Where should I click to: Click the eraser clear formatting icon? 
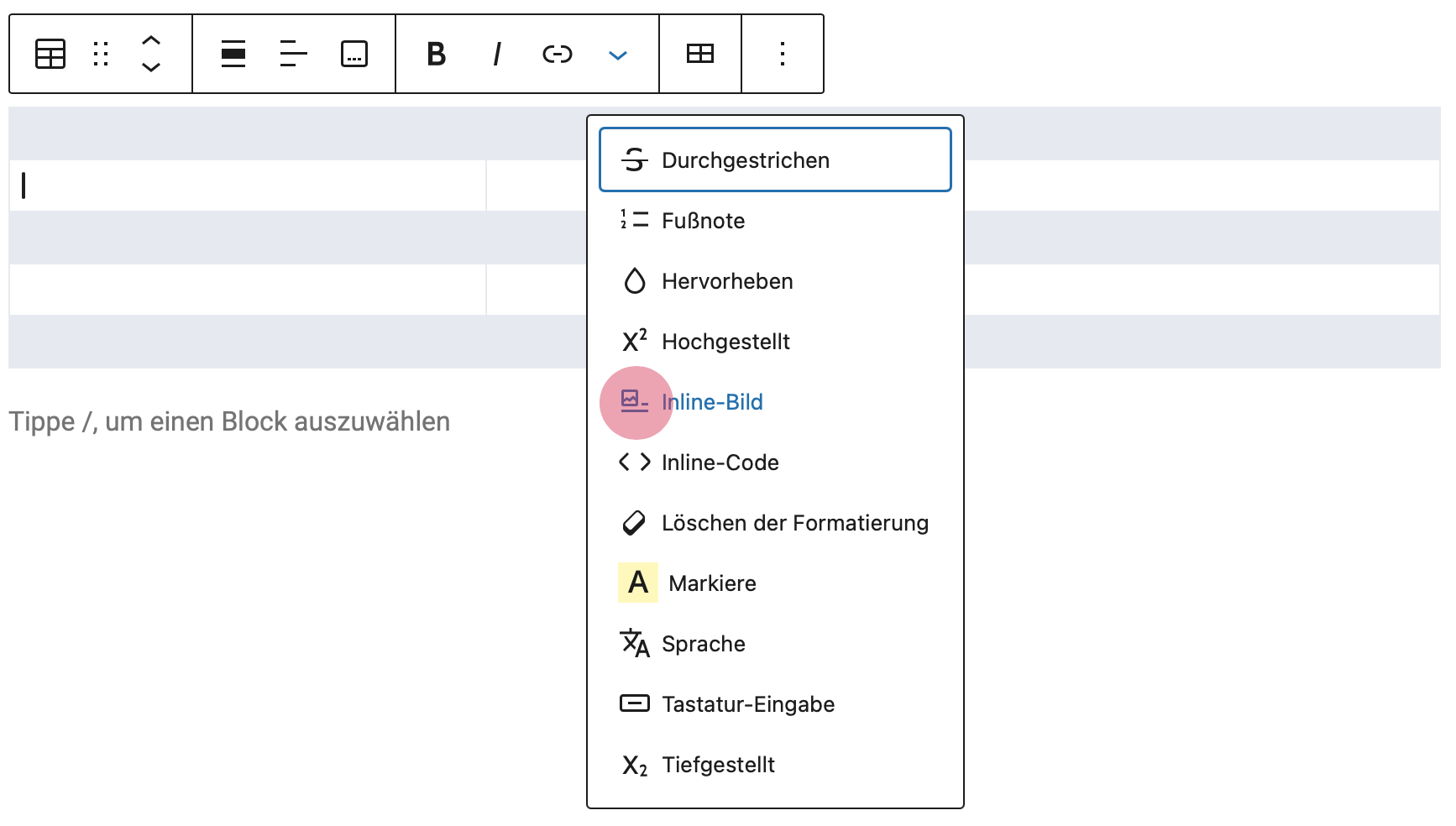tap(634, 523)
